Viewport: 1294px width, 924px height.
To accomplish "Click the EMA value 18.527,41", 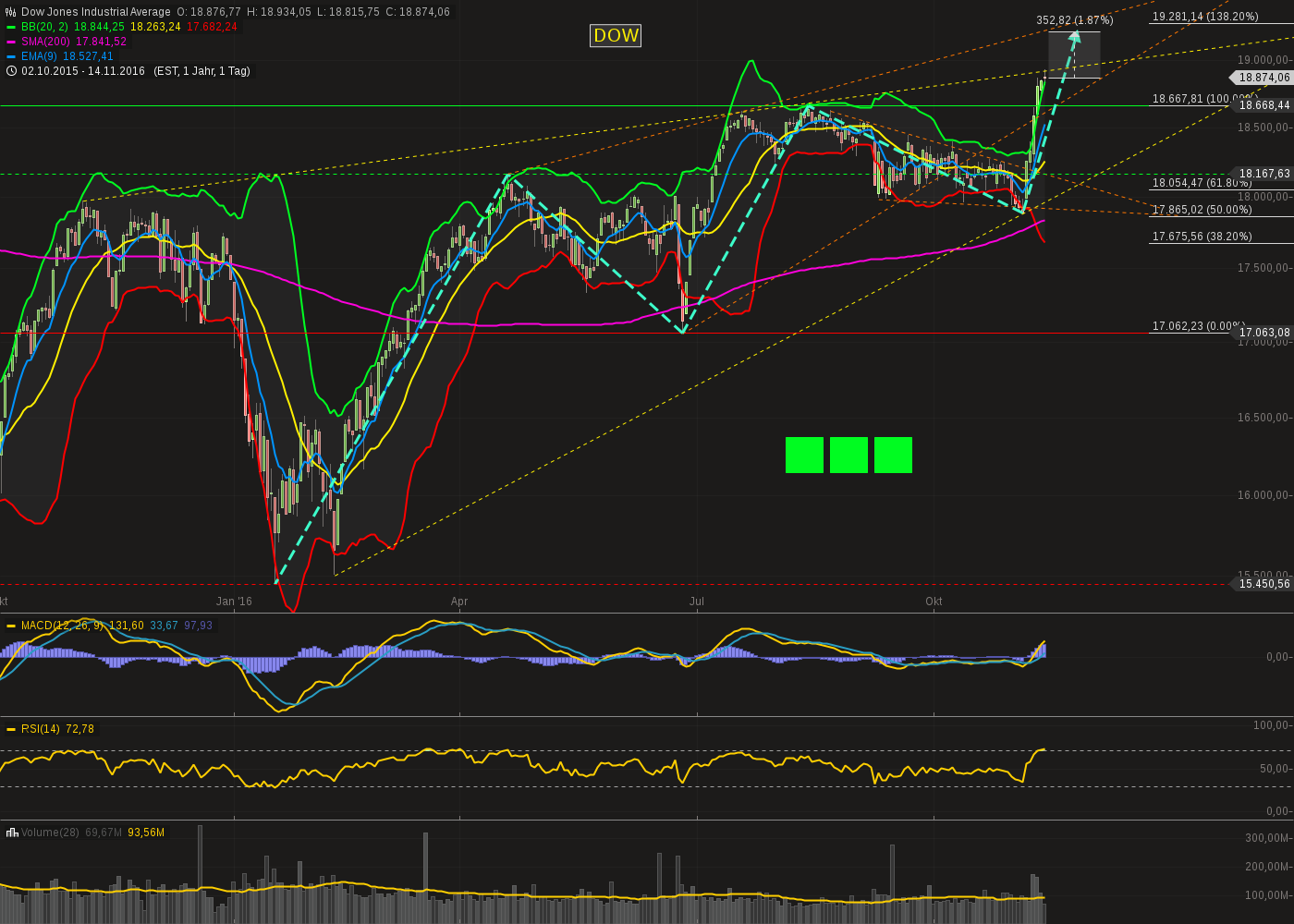I will 89,56.
